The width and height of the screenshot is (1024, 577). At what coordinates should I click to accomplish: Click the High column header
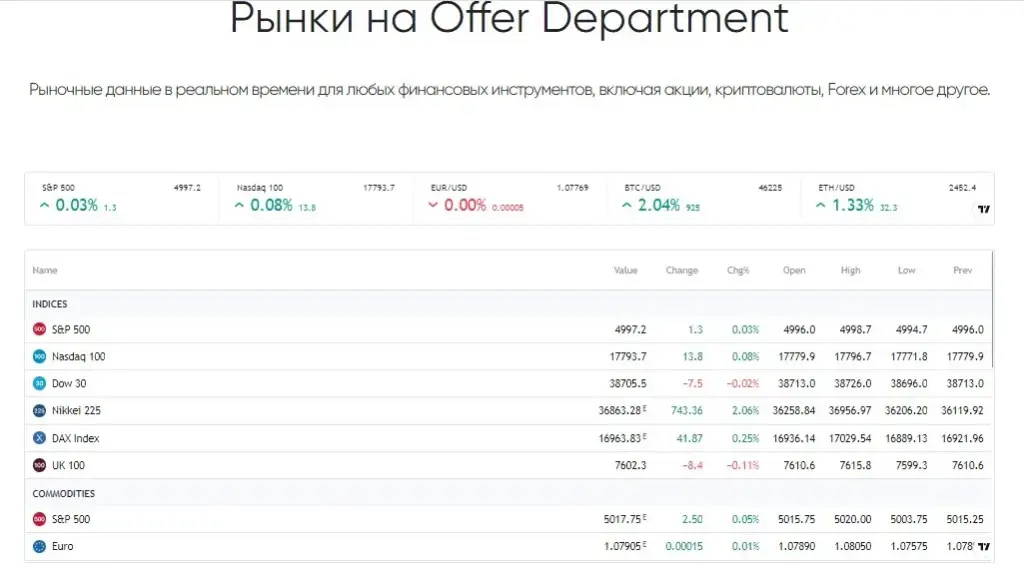tap(850, 270)
